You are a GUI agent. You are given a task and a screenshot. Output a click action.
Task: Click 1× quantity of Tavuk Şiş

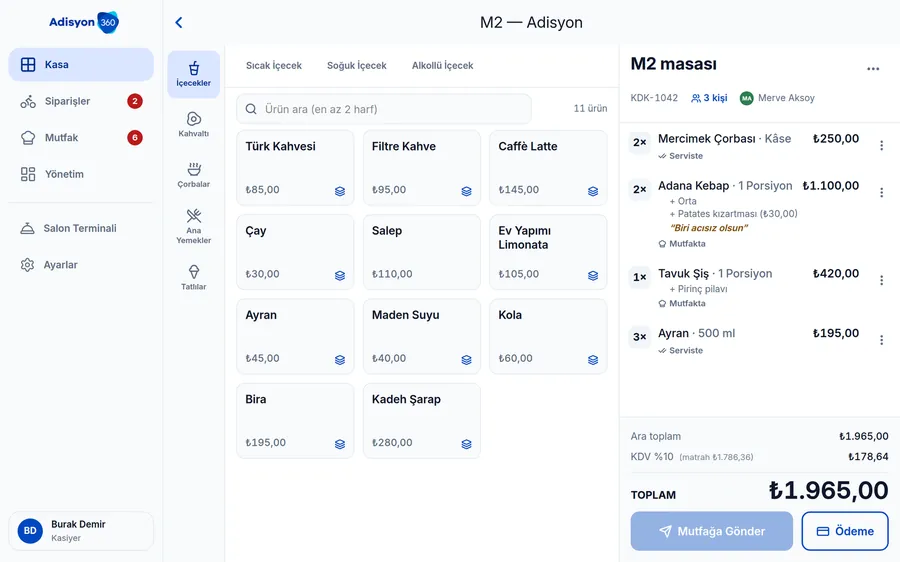[x=639, y=277]
